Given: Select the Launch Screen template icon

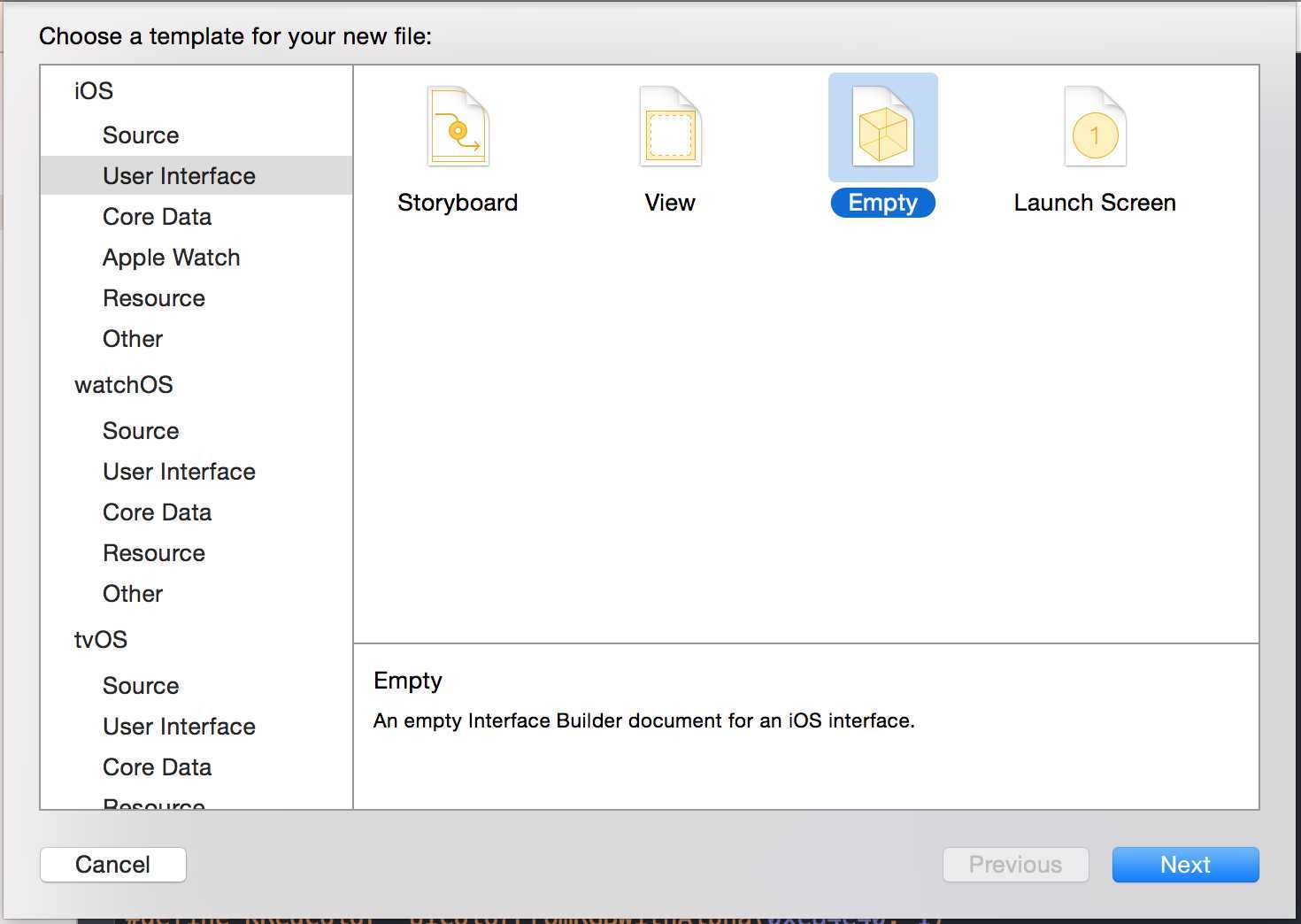Looking at the screenshot, I should click(x=1095, y=127).
